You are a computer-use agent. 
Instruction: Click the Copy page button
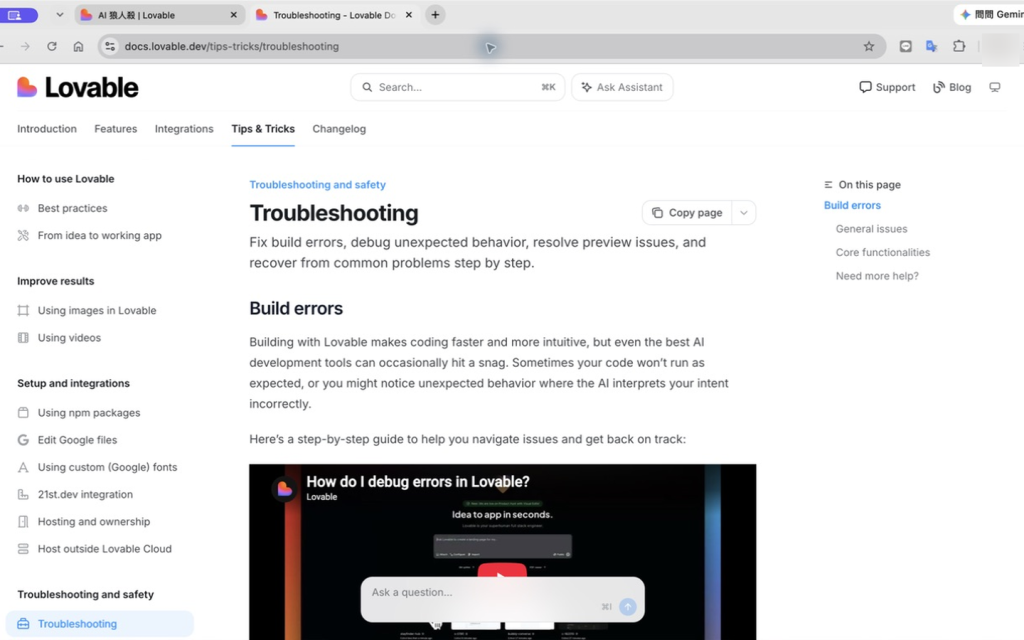pyautogui.click(x=687, y=213)
